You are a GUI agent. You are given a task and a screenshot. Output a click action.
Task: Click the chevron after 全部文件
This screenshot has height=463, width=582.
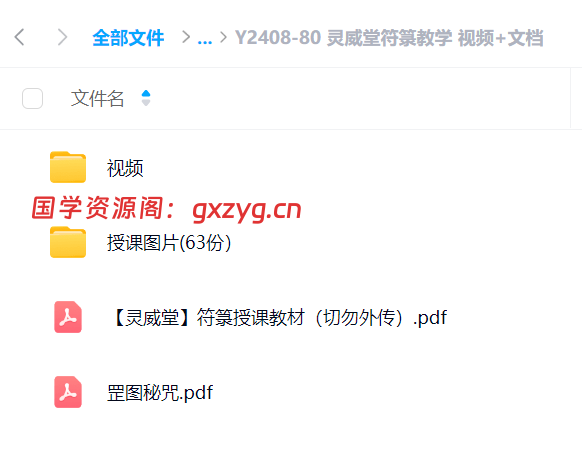coord(186,37)
